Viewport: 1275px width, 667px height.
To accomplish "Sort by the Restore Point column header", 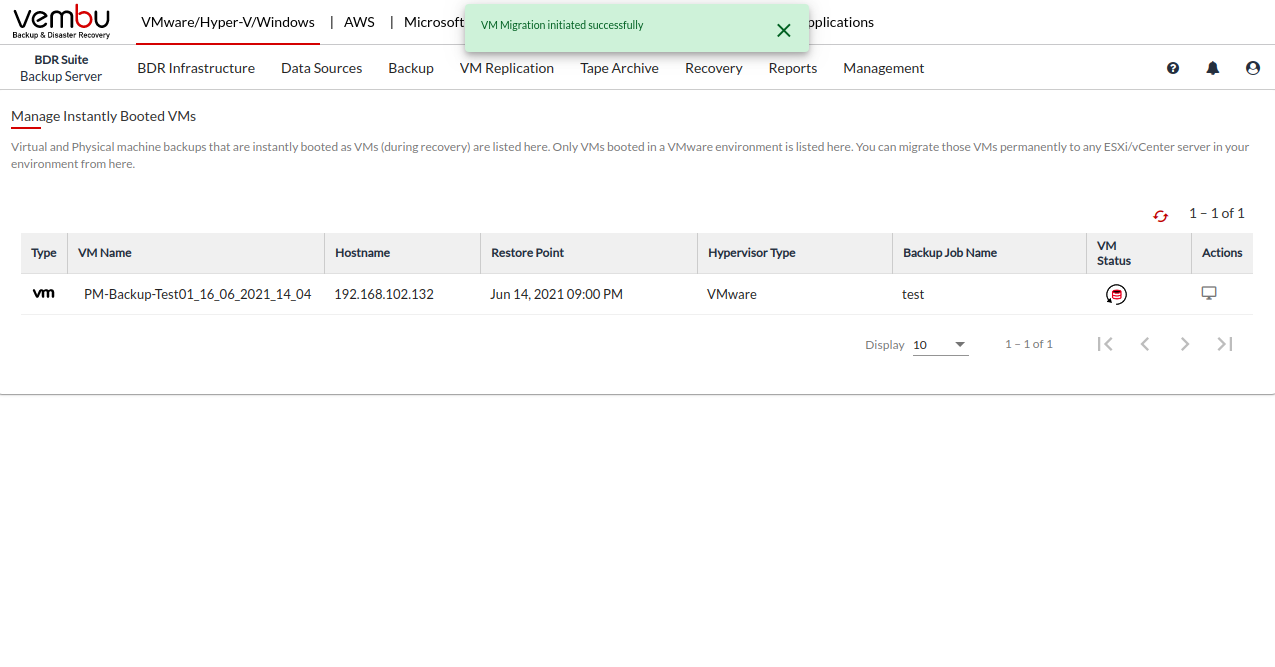I will pyautogui.click(x=527, y=253).
